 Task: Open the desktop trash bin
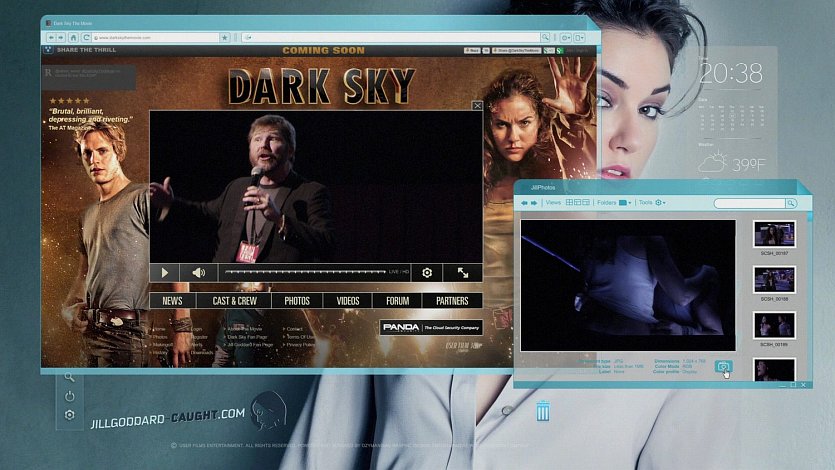[543, 411]
